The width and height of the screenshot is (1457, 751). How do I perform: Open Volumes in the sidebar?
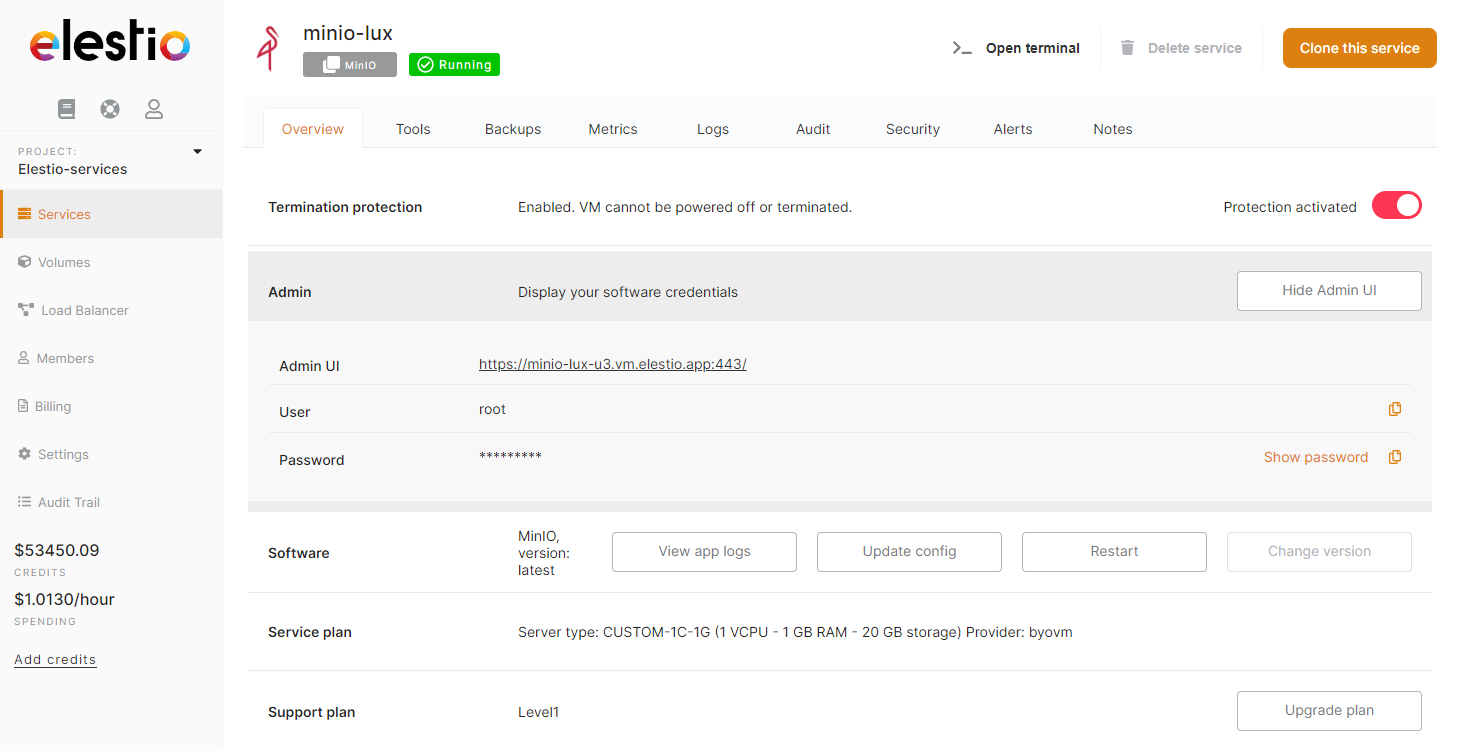(111, 262)
